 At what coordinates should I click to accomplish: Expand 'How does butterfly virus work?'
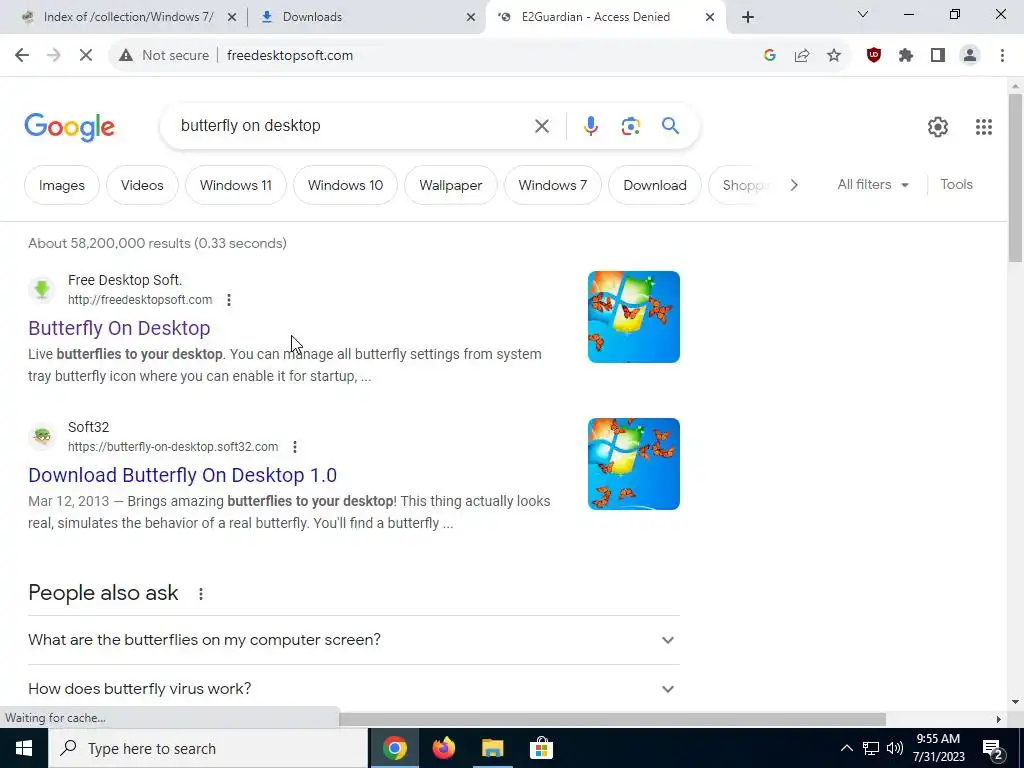tap(354, 688)
